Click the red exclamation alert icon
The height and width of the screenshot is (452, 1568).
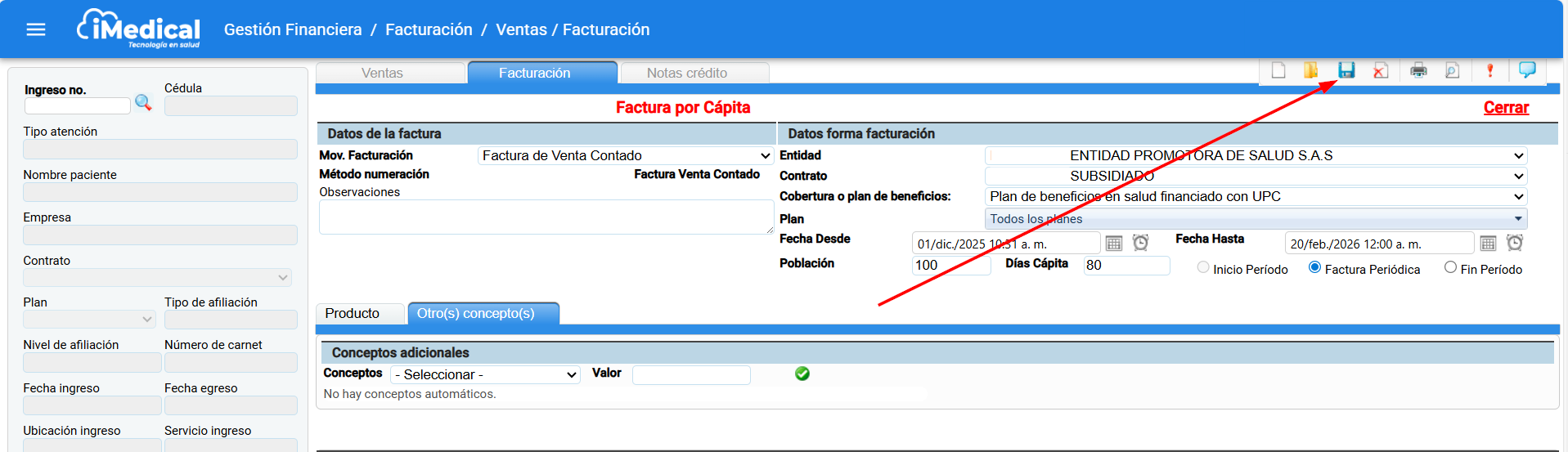1489,70
